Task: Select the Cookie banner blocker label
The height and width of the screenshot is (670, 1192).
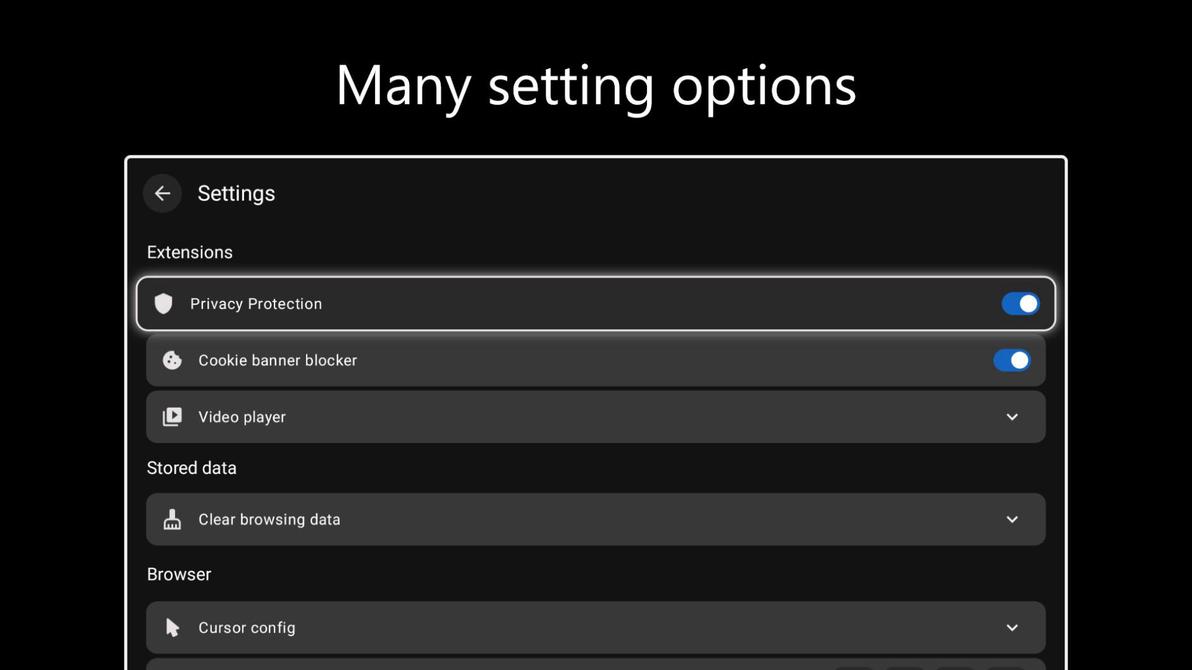Action: 277,360
